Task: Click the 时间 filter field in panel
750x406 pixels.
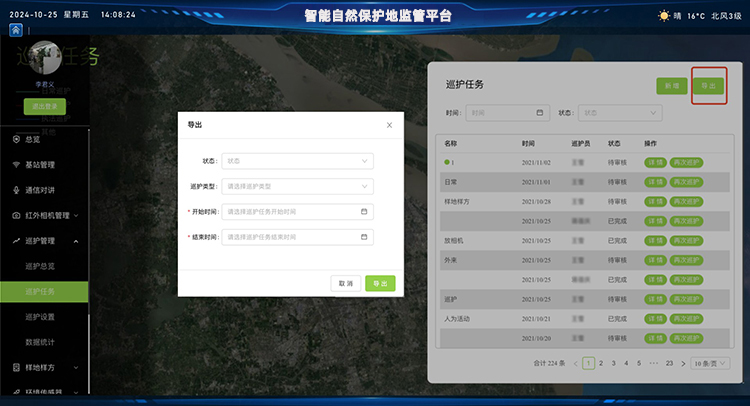Action: click(507, 113)
